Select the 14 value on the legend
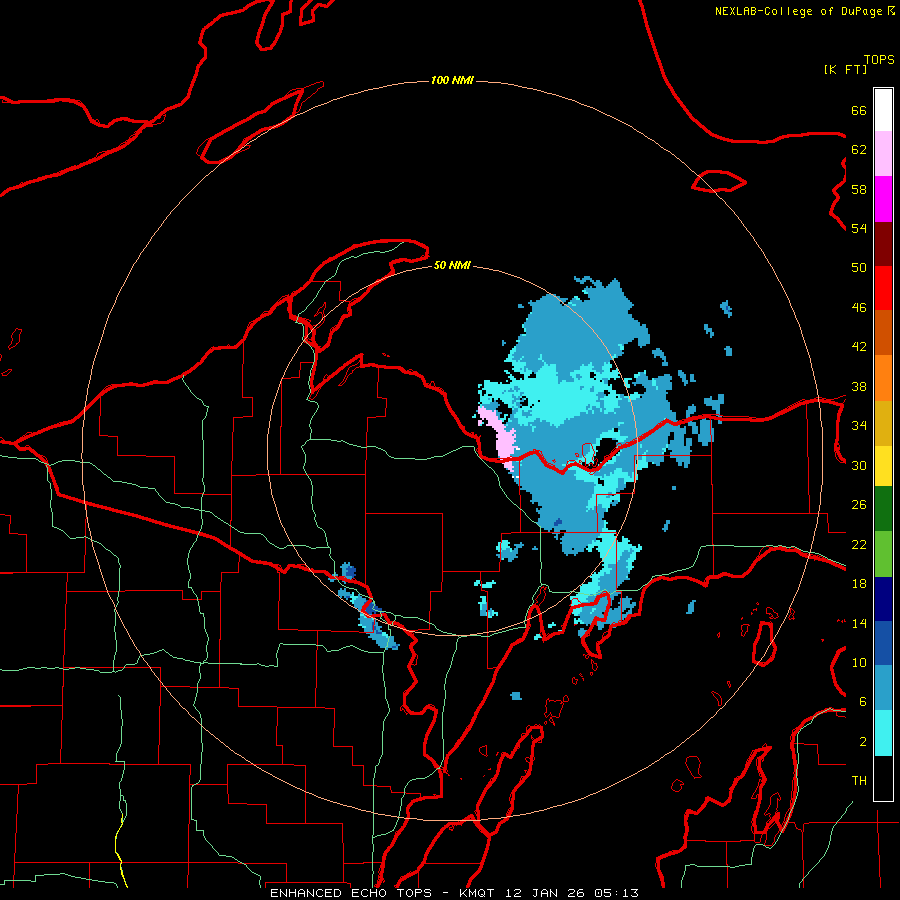The height and width of the screenshot is (900, 900). tap(859, 623)
